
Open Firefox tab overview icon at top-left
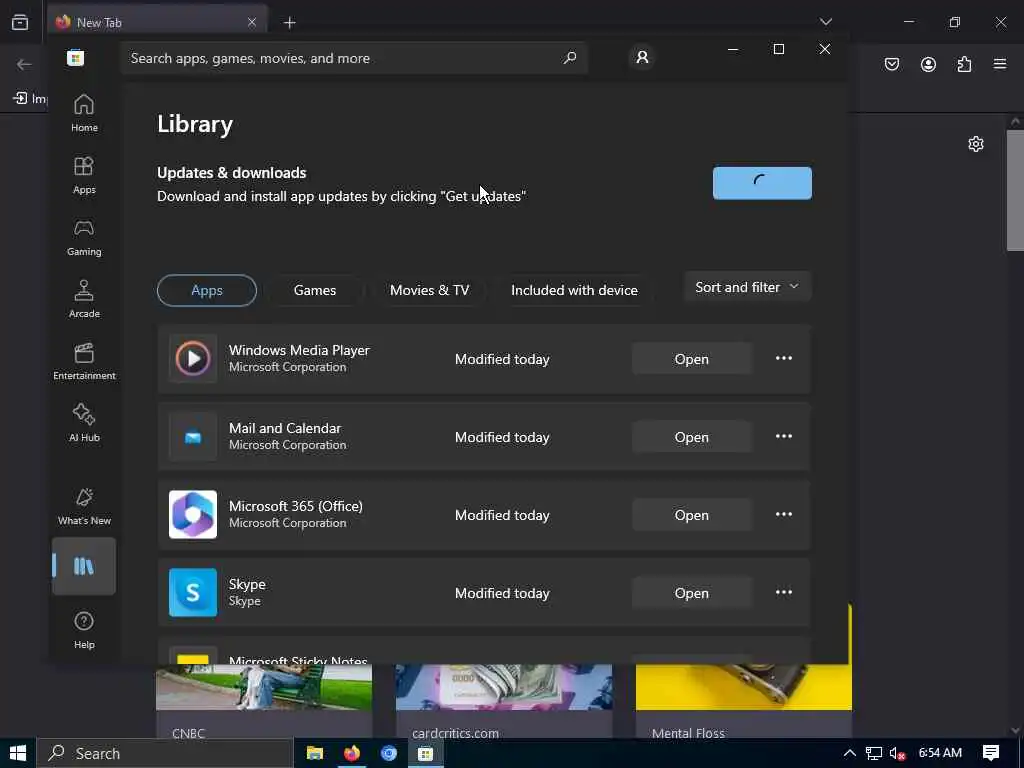click(20, 22)
